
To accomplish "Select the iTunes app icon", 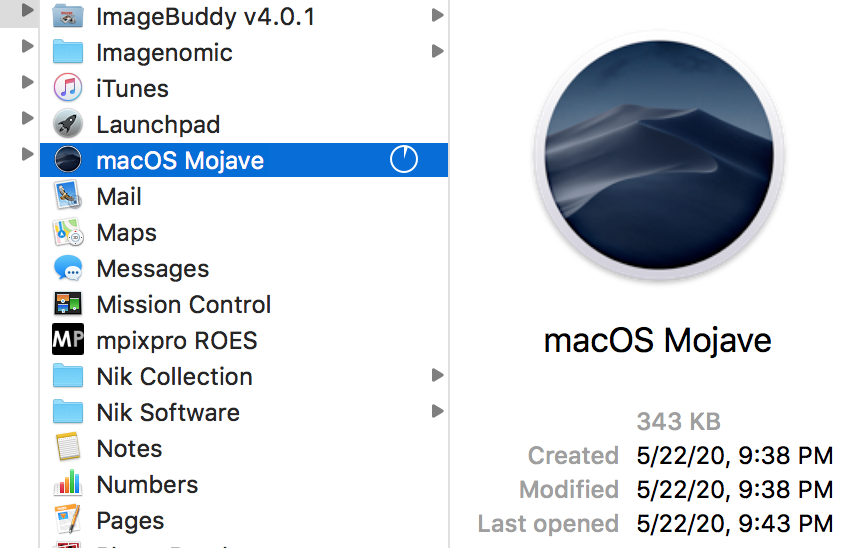I will pyautogui.click(x=68, y=88).
